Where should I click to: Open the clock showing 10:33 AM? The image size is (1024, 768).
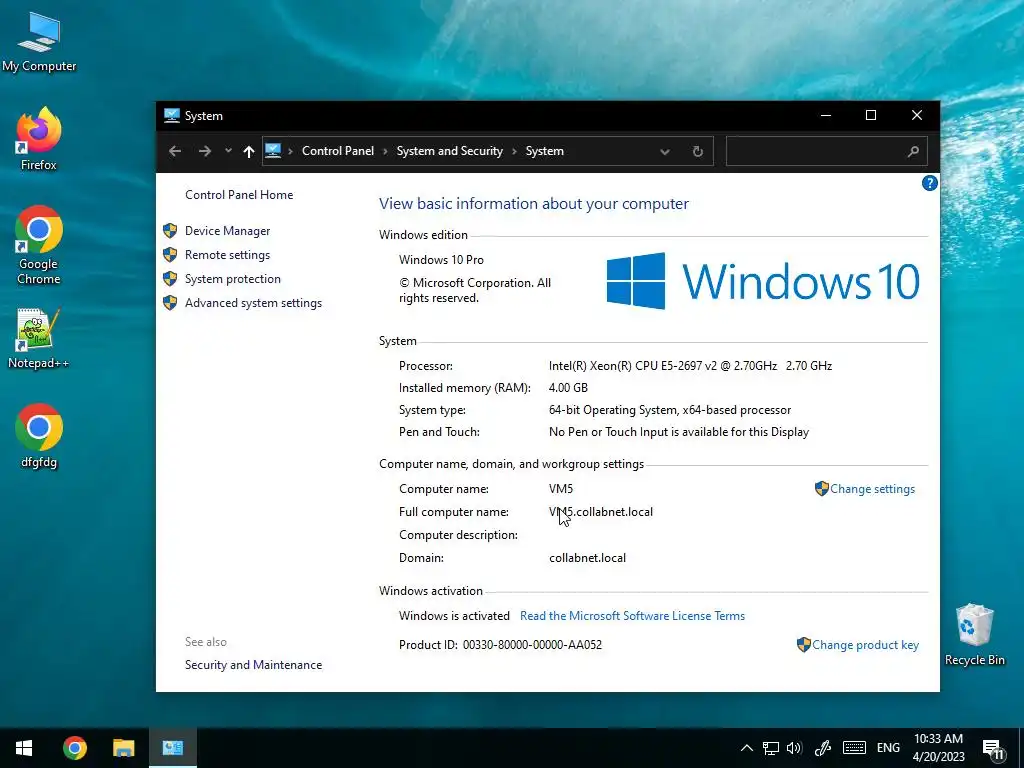coord(938,748)
